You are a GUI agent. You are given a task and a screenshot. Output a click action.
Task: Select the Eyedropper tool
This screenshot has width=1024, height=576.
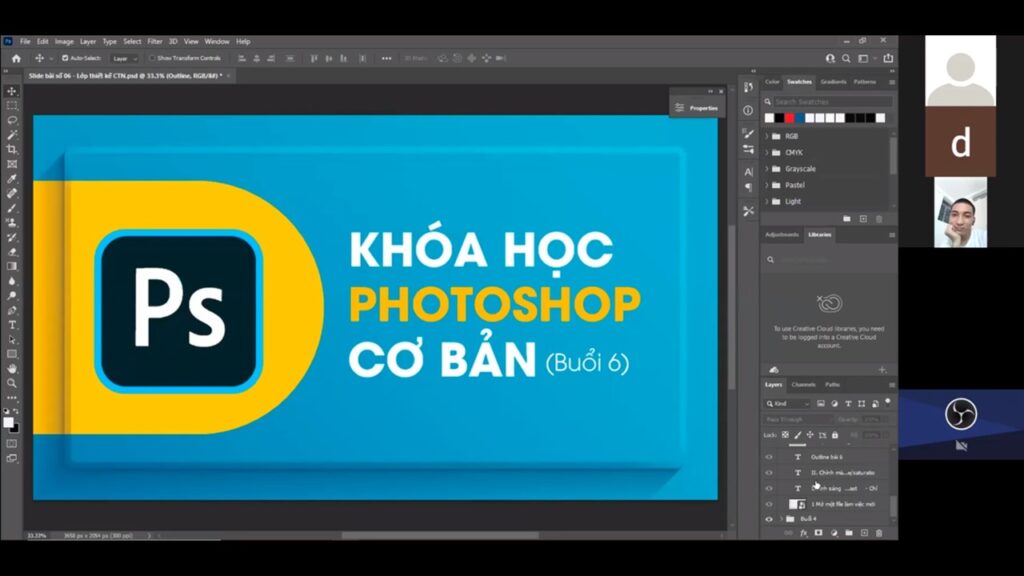pyautogui.click(x=12, y=179)
